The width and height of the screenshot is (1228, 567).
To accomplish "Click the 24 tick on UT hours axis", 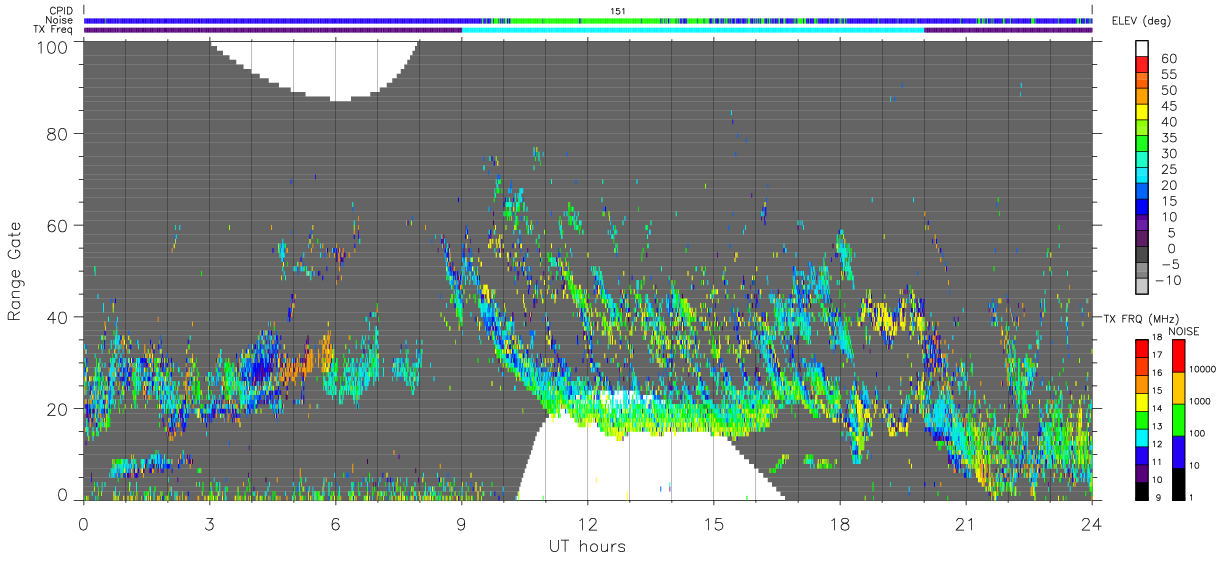I will [x=1091, y=524].
